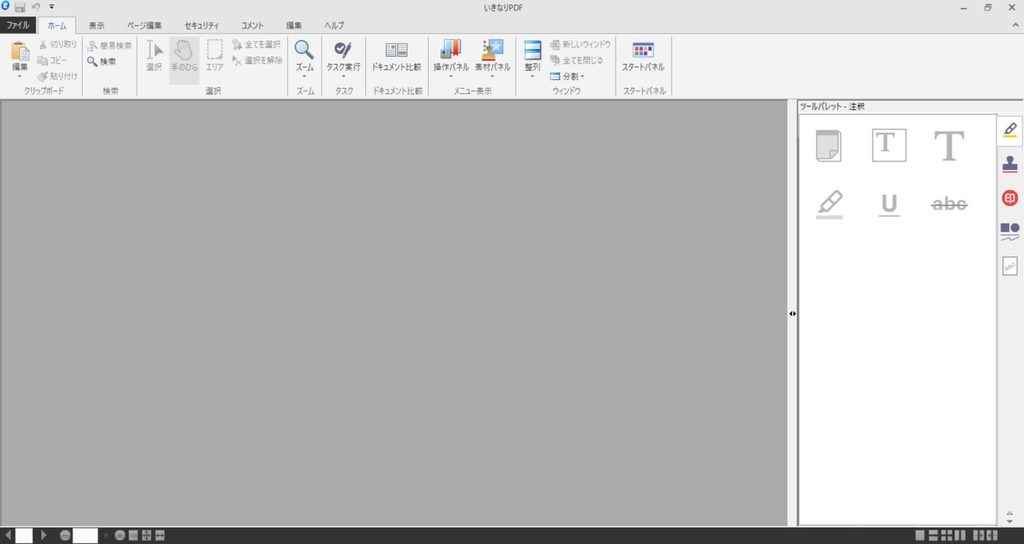Switch to the ヘルプ tab
The height and width of the screenshot is (544, 1024).
[334, 25]
